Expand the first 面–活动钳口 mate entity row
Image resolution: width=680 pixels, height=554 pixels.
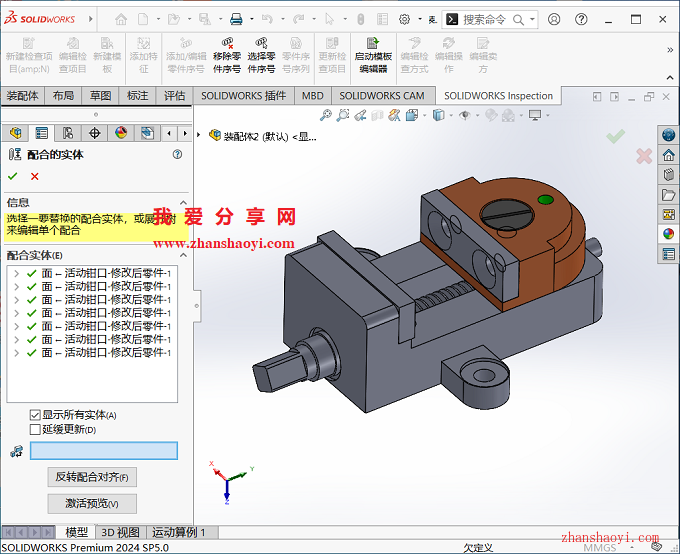click(x=16, y=273)
